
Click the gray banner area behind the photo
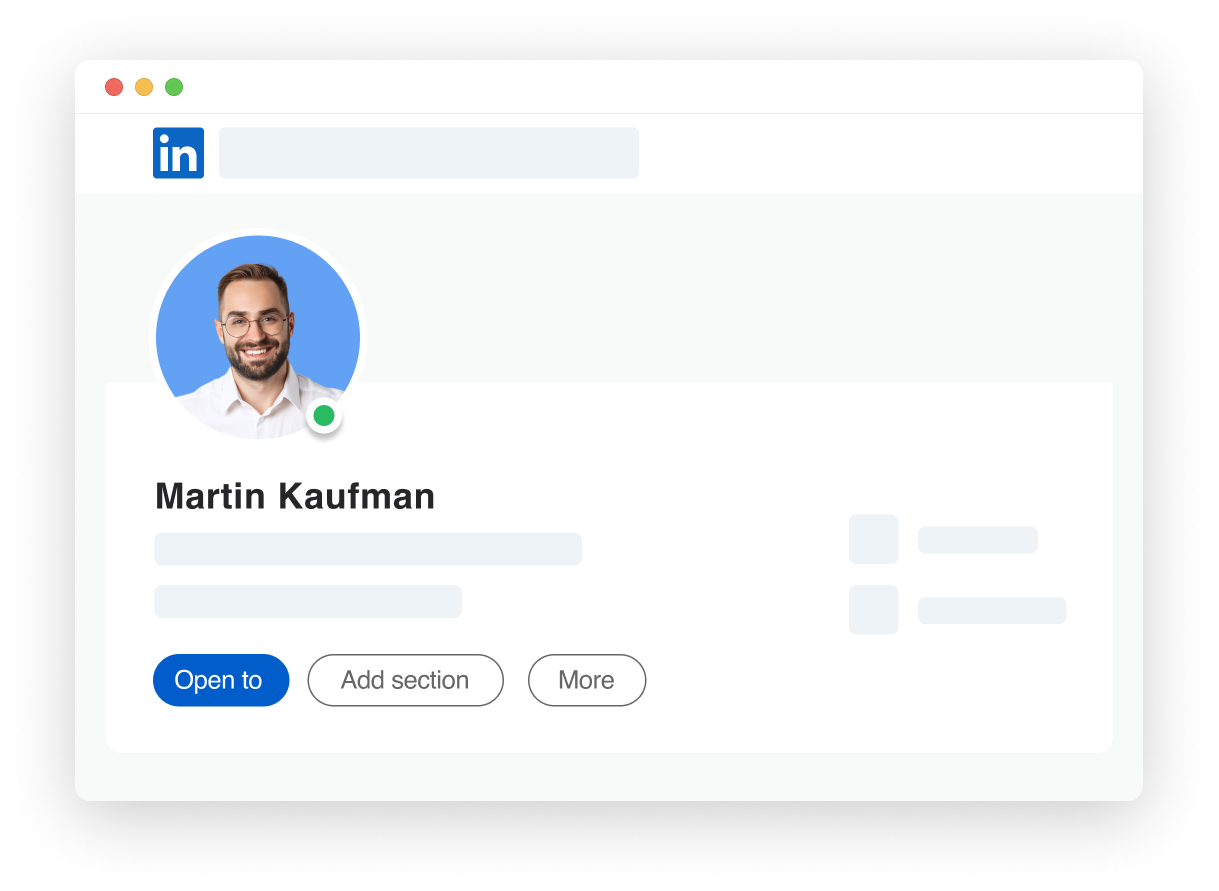[740, 288]
